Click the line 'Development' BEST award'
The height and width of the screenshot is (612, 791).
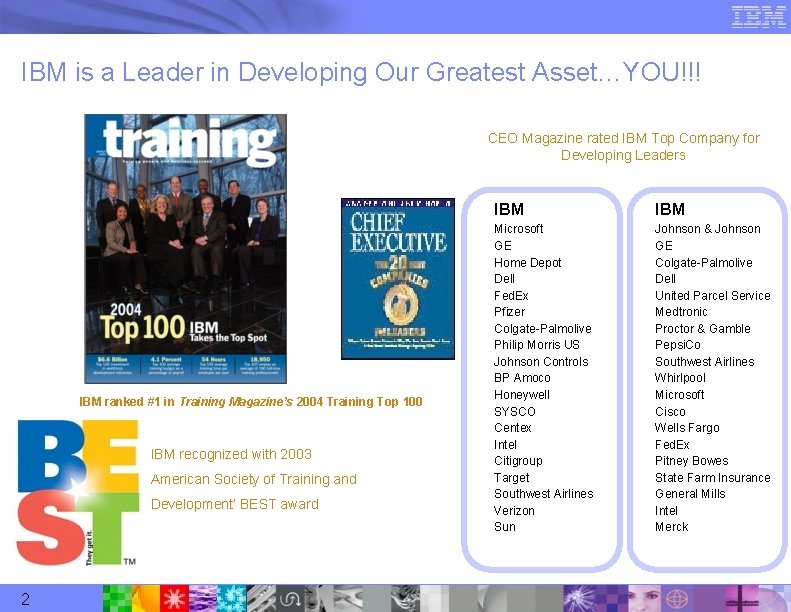[235, 504]
